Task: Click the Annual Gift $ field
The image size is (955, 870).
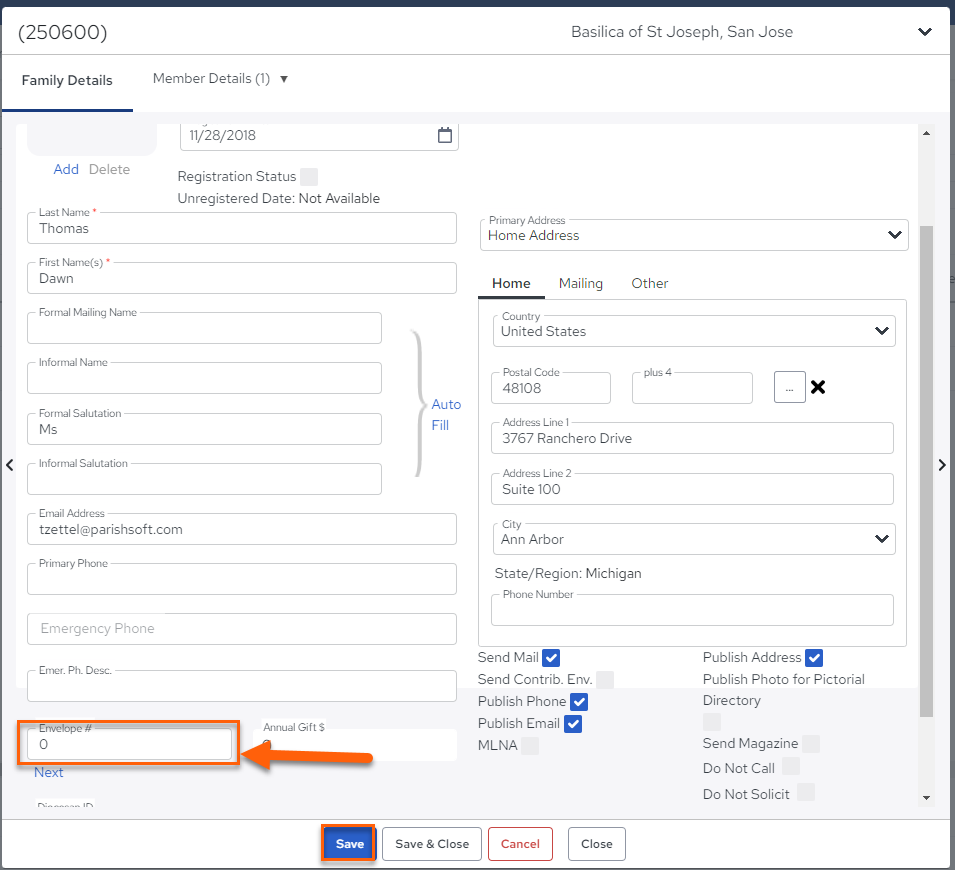Action: point(354,744)
